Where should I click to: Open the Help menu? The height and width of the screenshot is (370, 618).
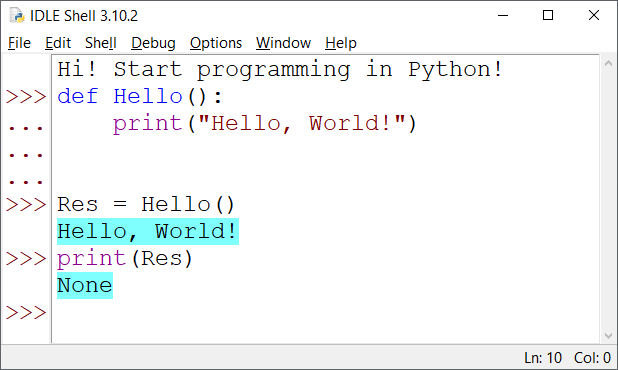coord(341,43)
